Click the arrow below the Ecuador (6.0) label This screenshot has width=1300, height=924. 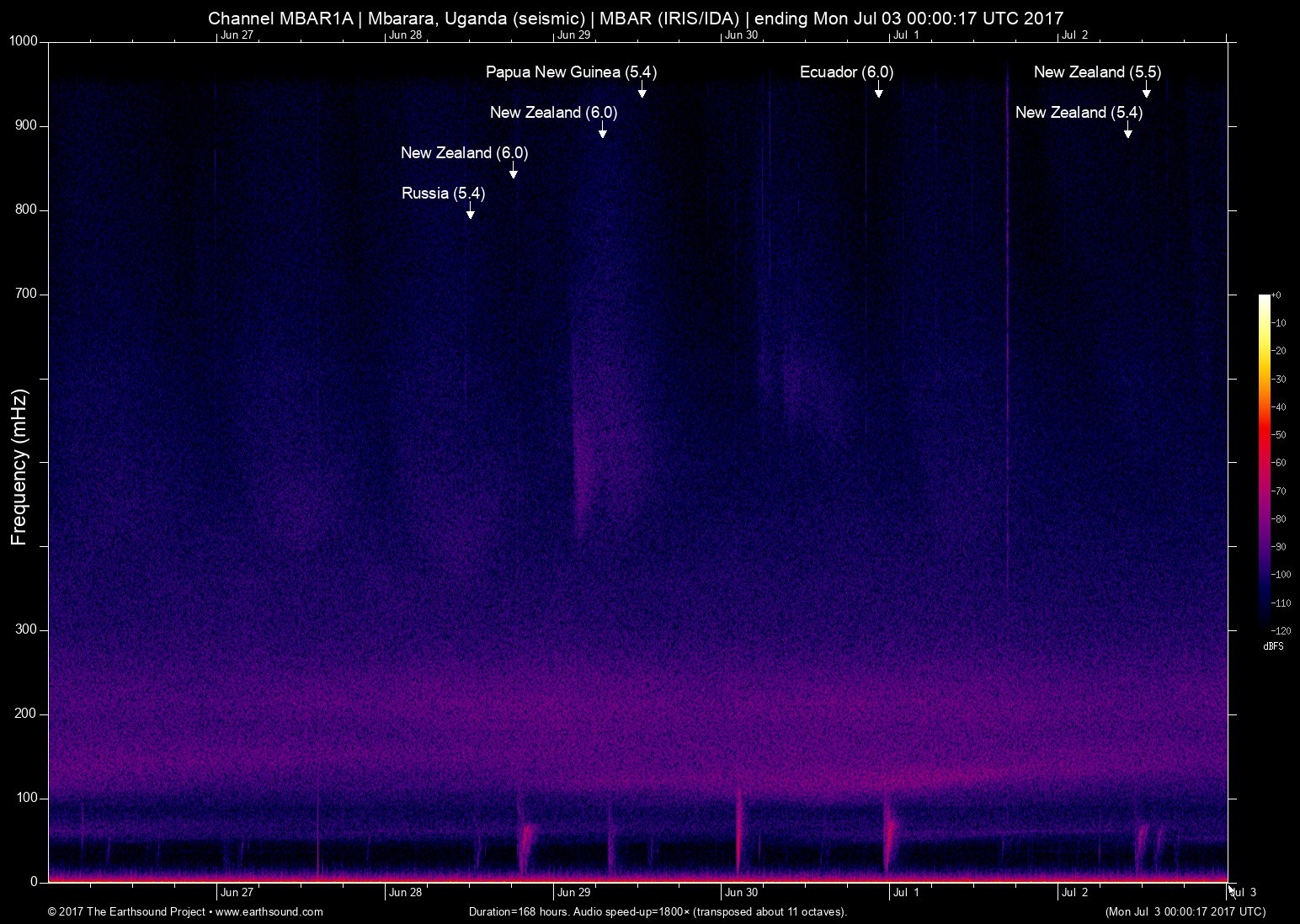coord(878,90)
